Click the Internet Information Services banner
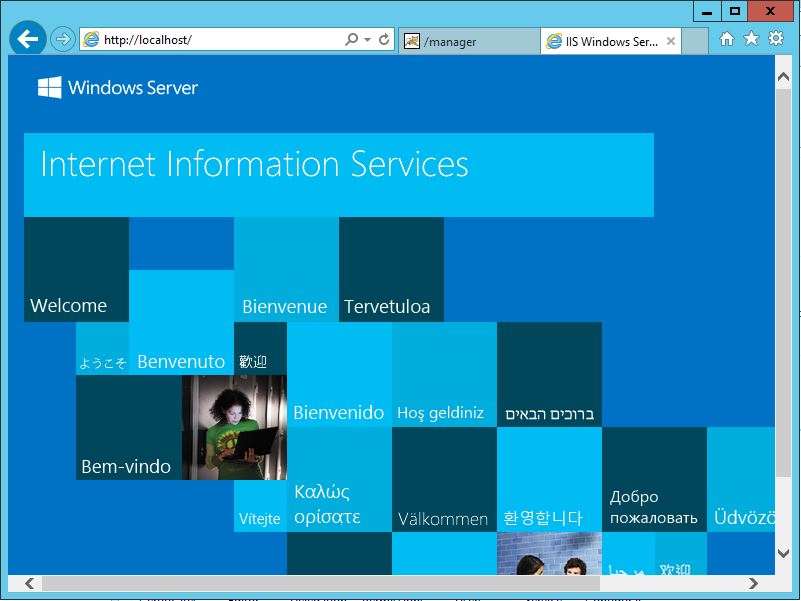The height and width of the screenshot is (601, 801). [x=339, y=175]
